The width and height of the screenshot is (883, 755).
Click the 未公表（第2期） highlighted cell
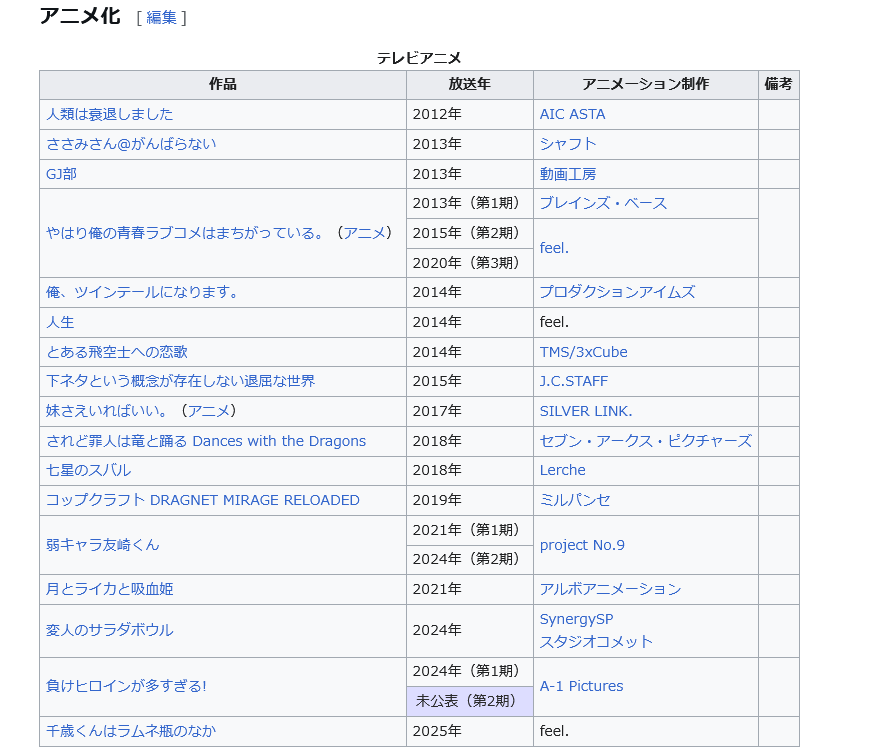tap(469, 701)
